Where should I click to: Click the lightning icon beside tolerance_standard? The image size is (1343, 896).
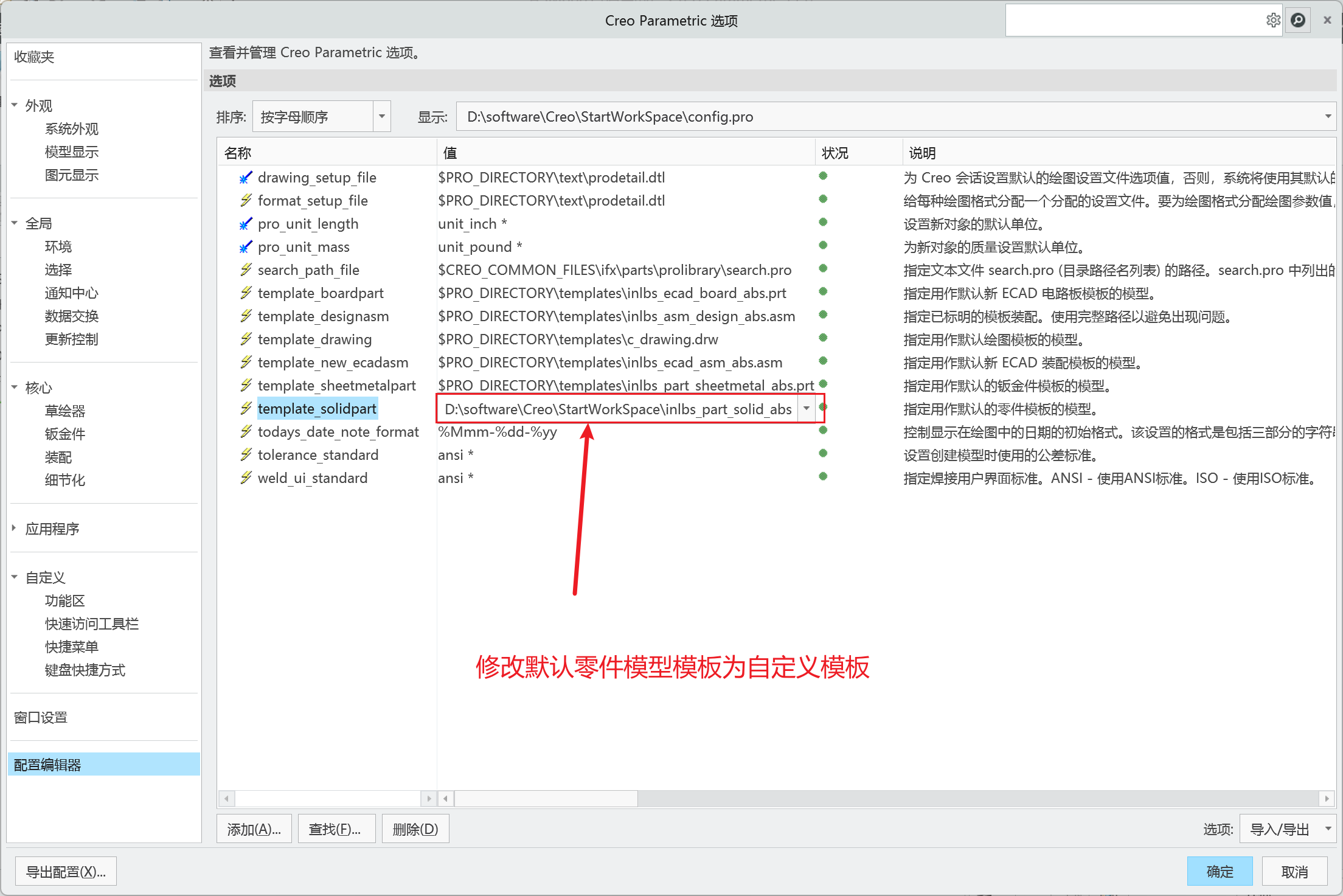point(246,454)
